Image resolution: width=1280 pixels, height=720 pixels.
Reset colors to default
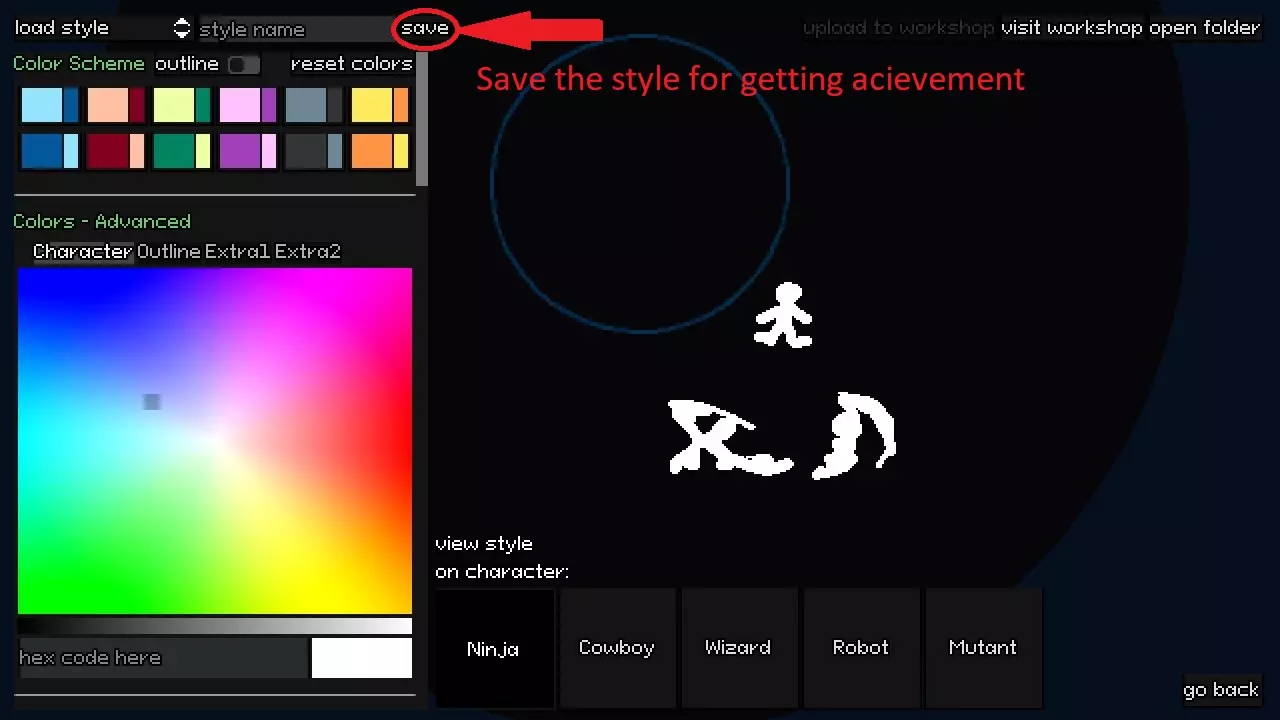351,64
